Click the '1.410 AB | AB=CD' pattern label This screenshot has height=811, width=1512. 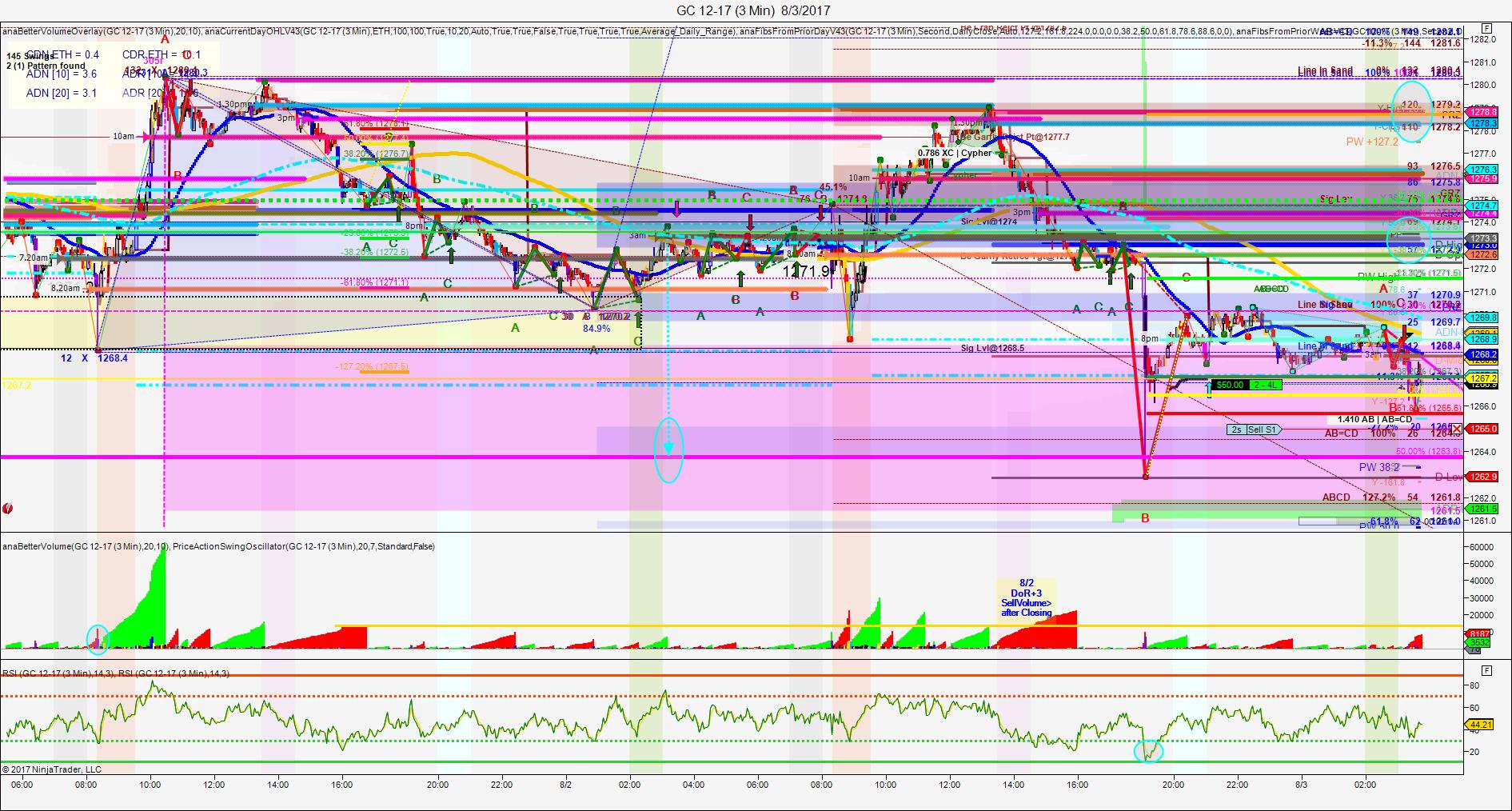click(x=1374, y=419)
